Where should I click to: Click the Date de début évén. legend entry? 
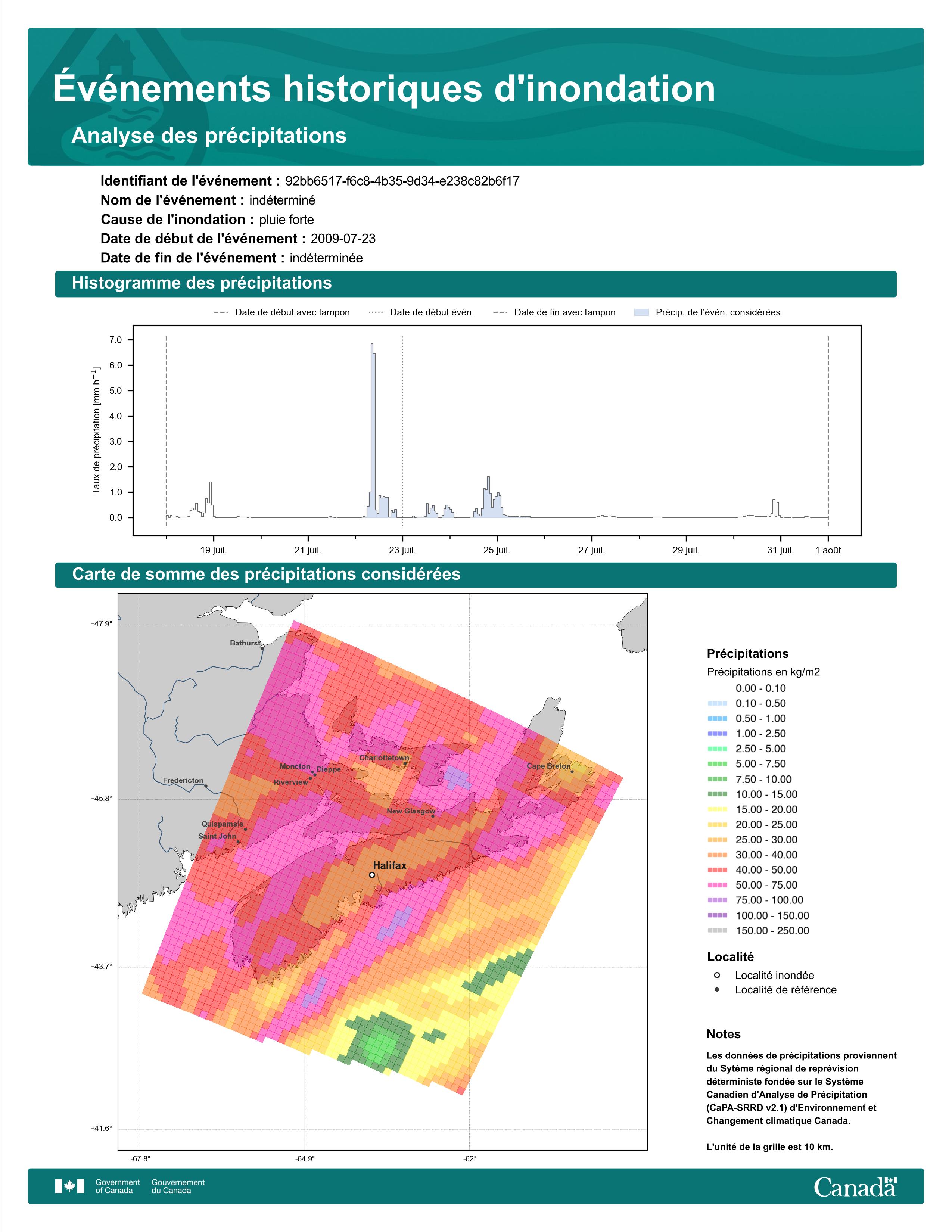[421, 312]
